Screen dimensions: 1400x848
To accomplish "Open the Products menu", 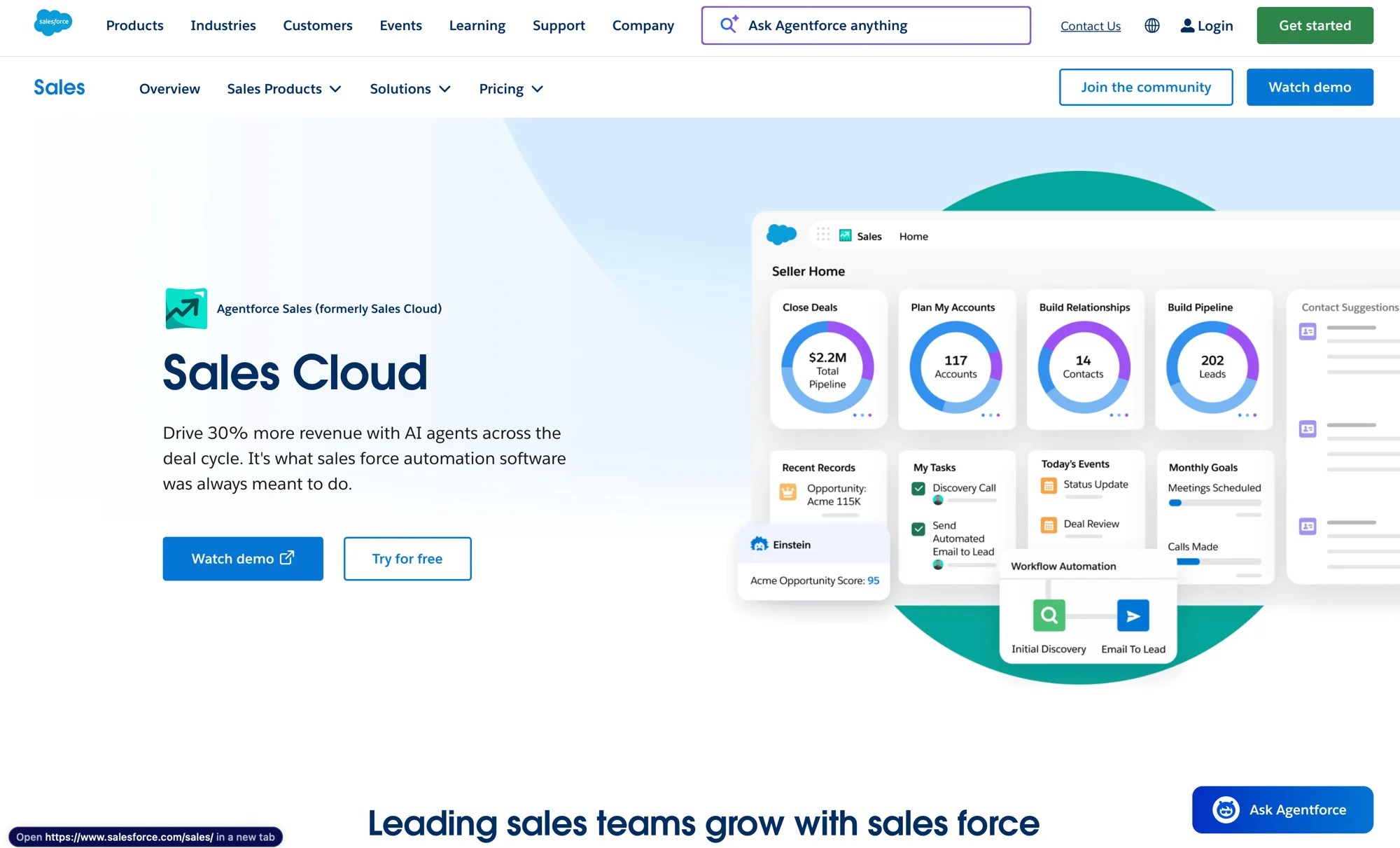I will [134, 25].
